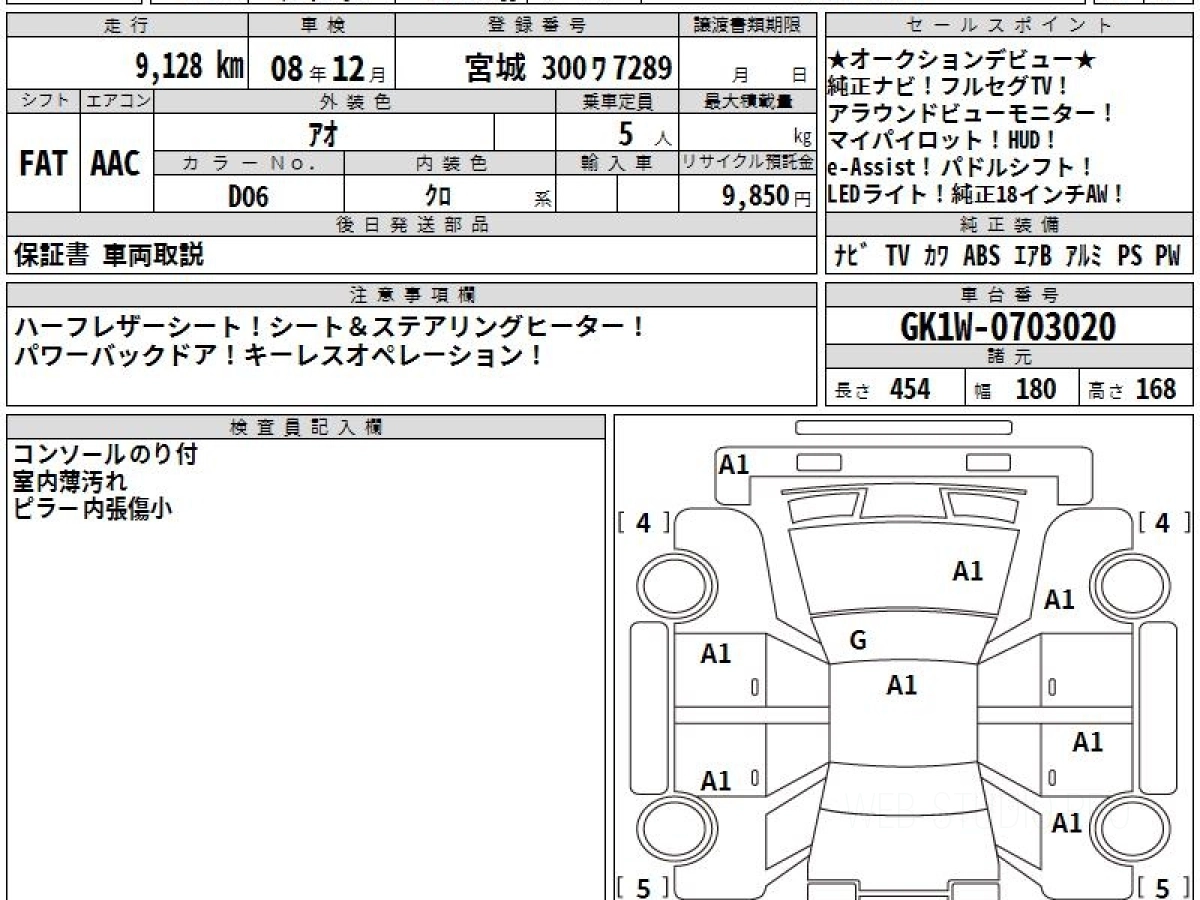Image resolution: width=1200 pixels, height=900 pixels.
Task: Click the 譲渡書類期限 header
Action: 748,26
